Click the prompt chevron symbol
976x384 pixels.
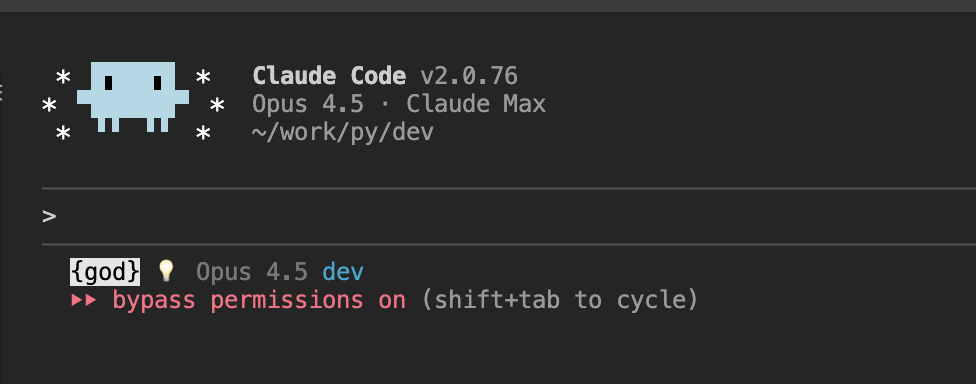pos(49,217)
